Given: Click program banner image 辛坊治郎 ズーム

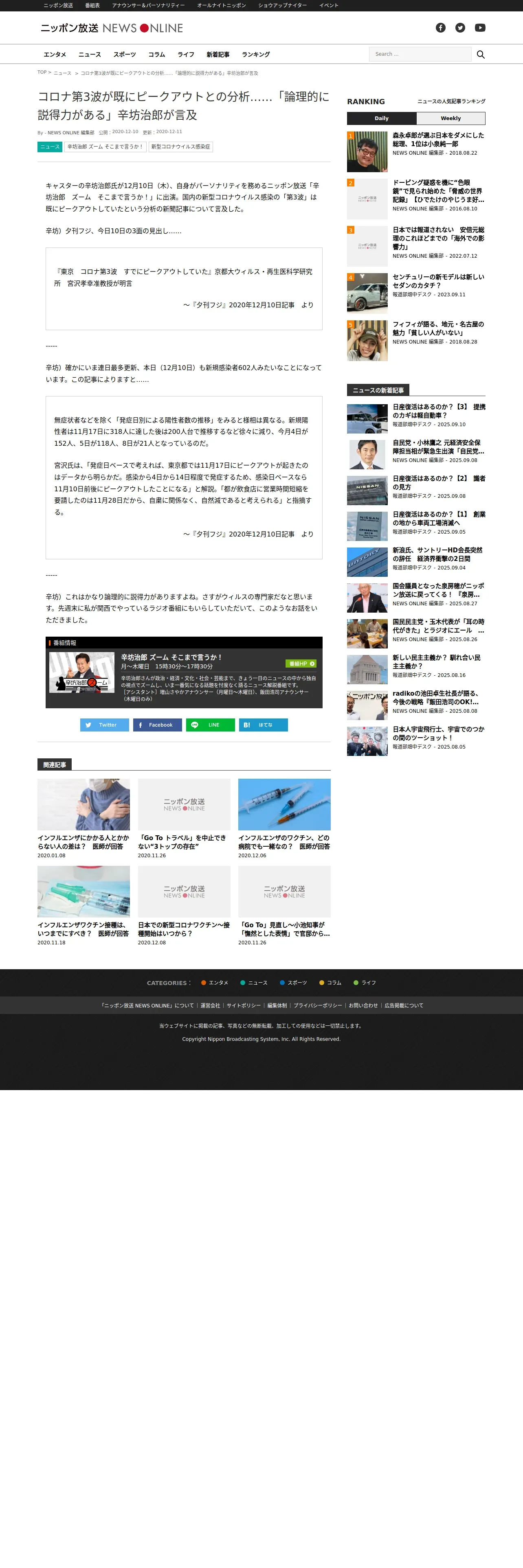Looking at the screenshot, I should tap(81, 672).
